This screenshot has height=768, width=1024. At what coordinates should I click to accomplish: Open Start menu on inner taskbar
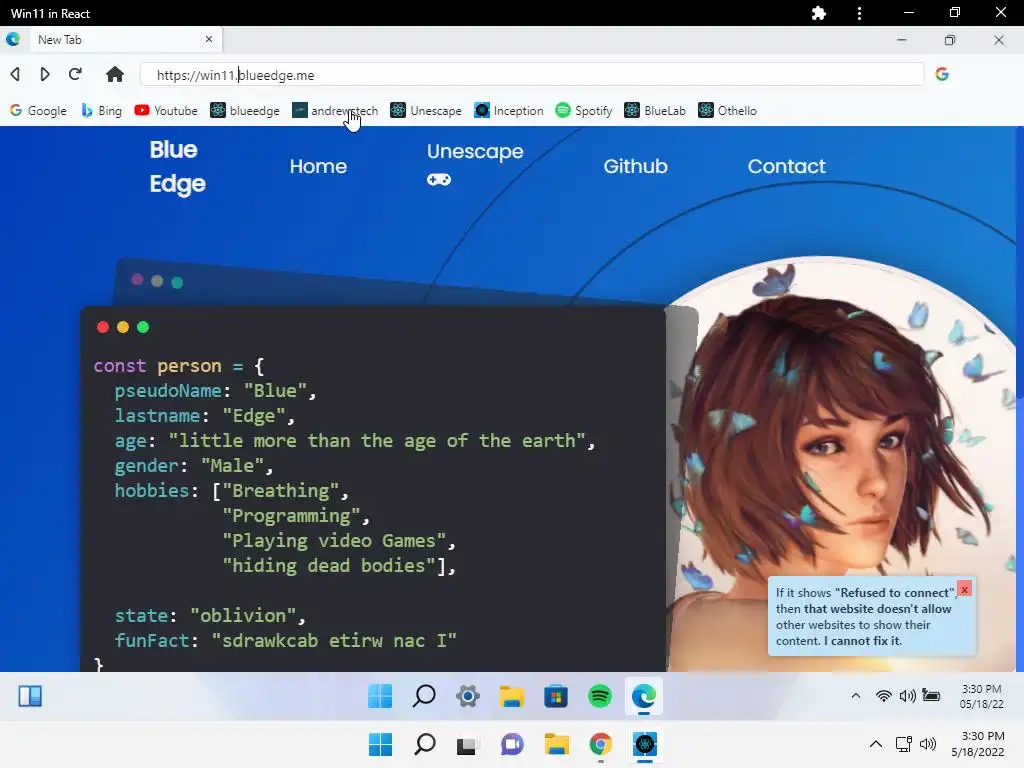[x=380, y=696]
